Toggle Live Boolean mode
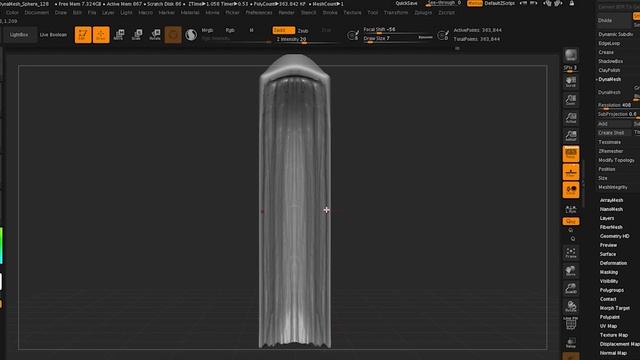Image resolution: width=640 pixels, height=360 pixels. tap(53, 35)
